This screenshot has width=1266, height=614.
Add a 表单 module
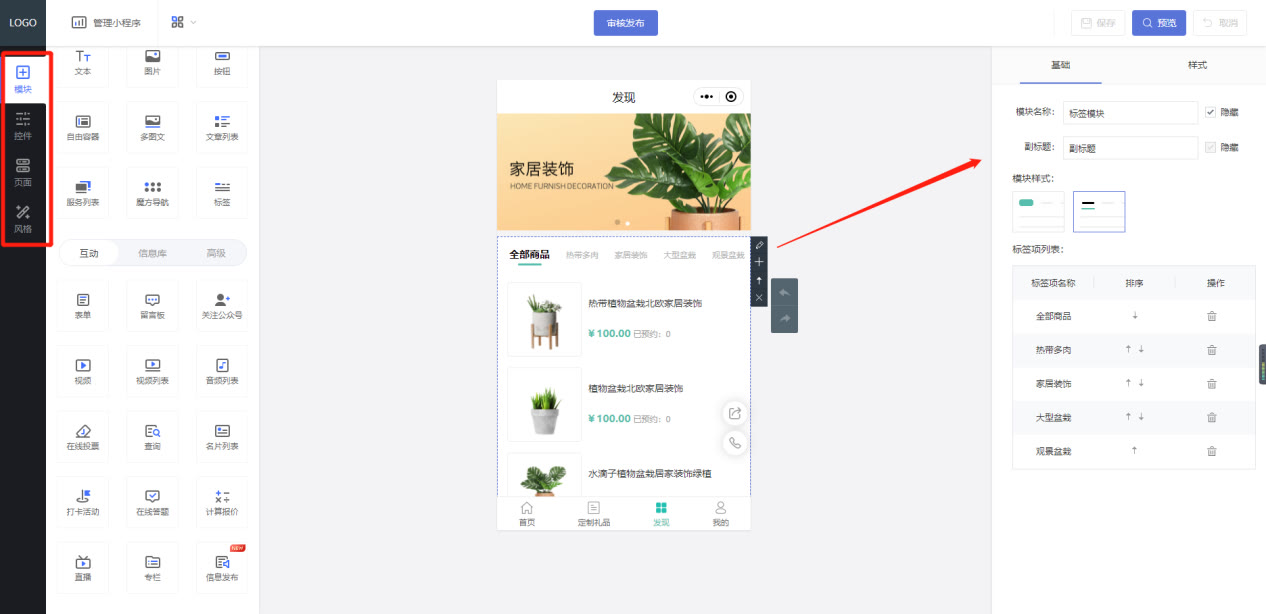click(83, 306)
